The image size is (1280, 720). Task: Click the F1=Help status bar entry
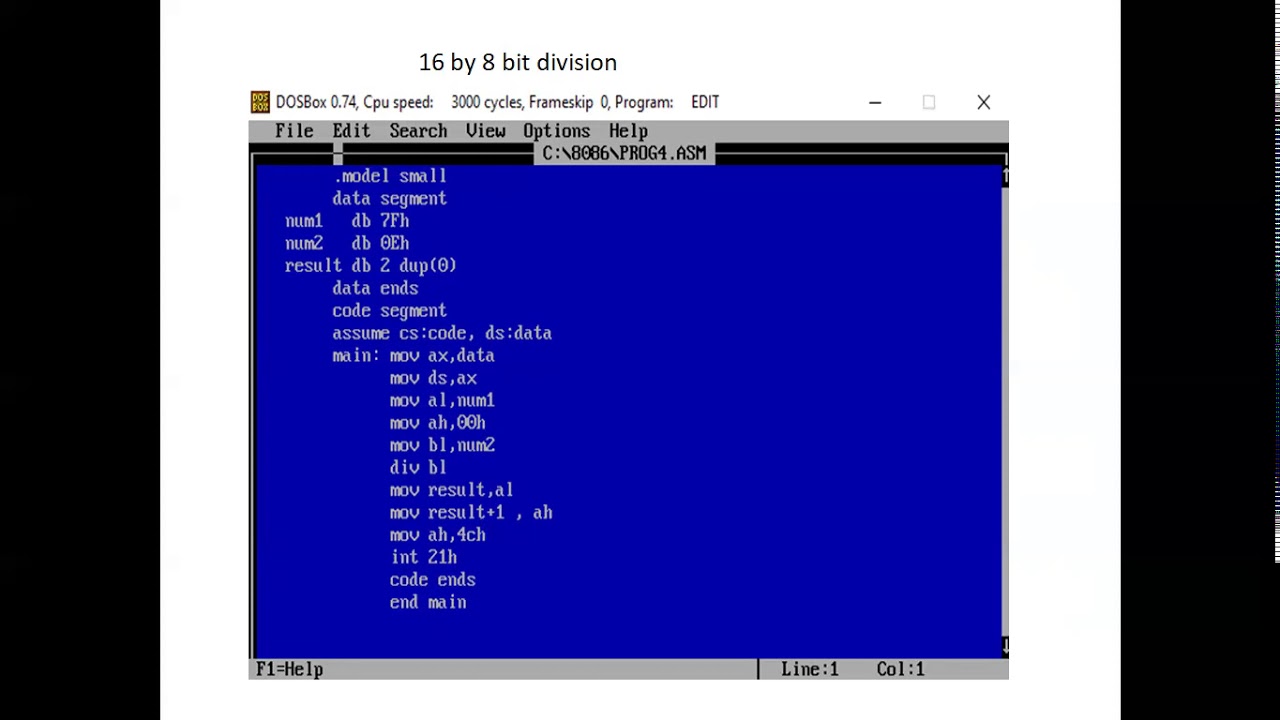(x=289, y=669)
